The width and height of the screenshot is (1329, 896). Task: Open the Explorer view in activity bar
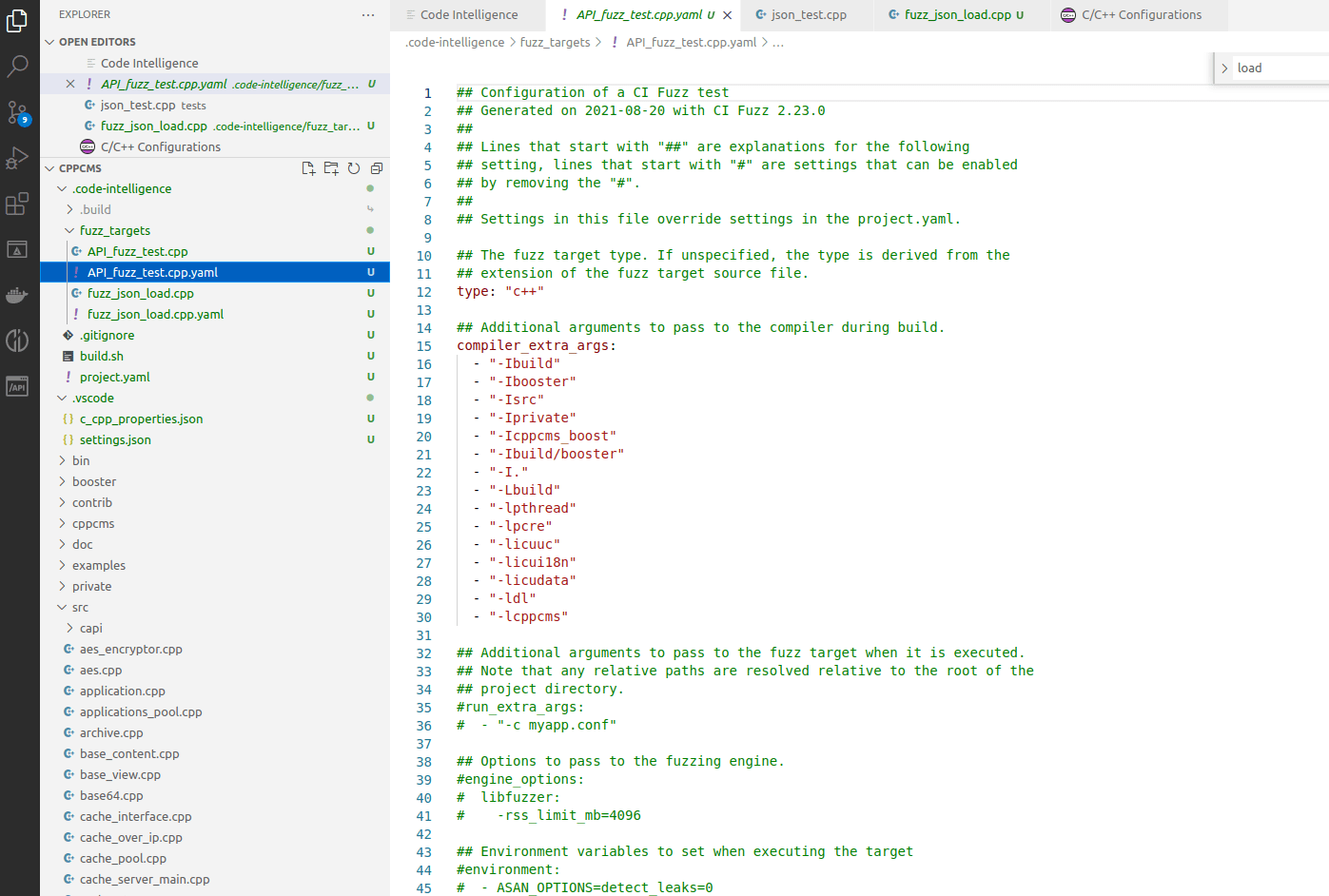(17, 20)
